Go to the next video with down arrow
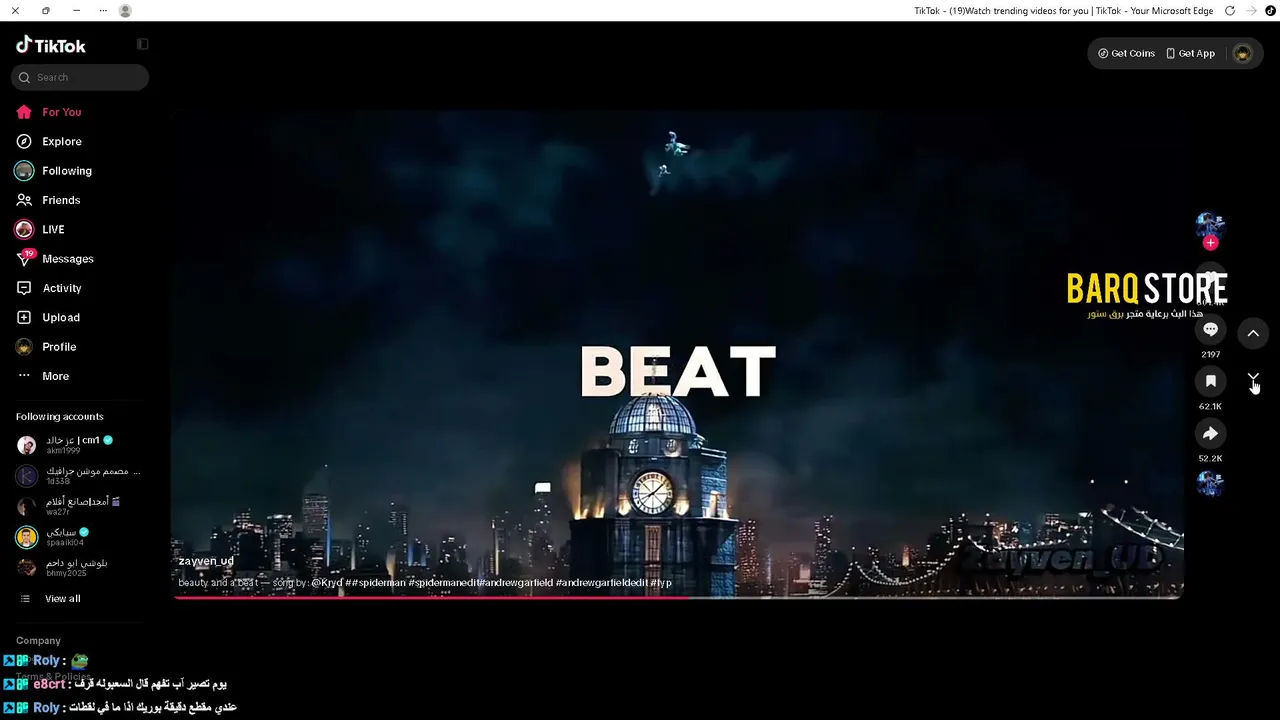Image resolution: width=1280 pixels, height=720 pixels. (x=1253, y=379)
